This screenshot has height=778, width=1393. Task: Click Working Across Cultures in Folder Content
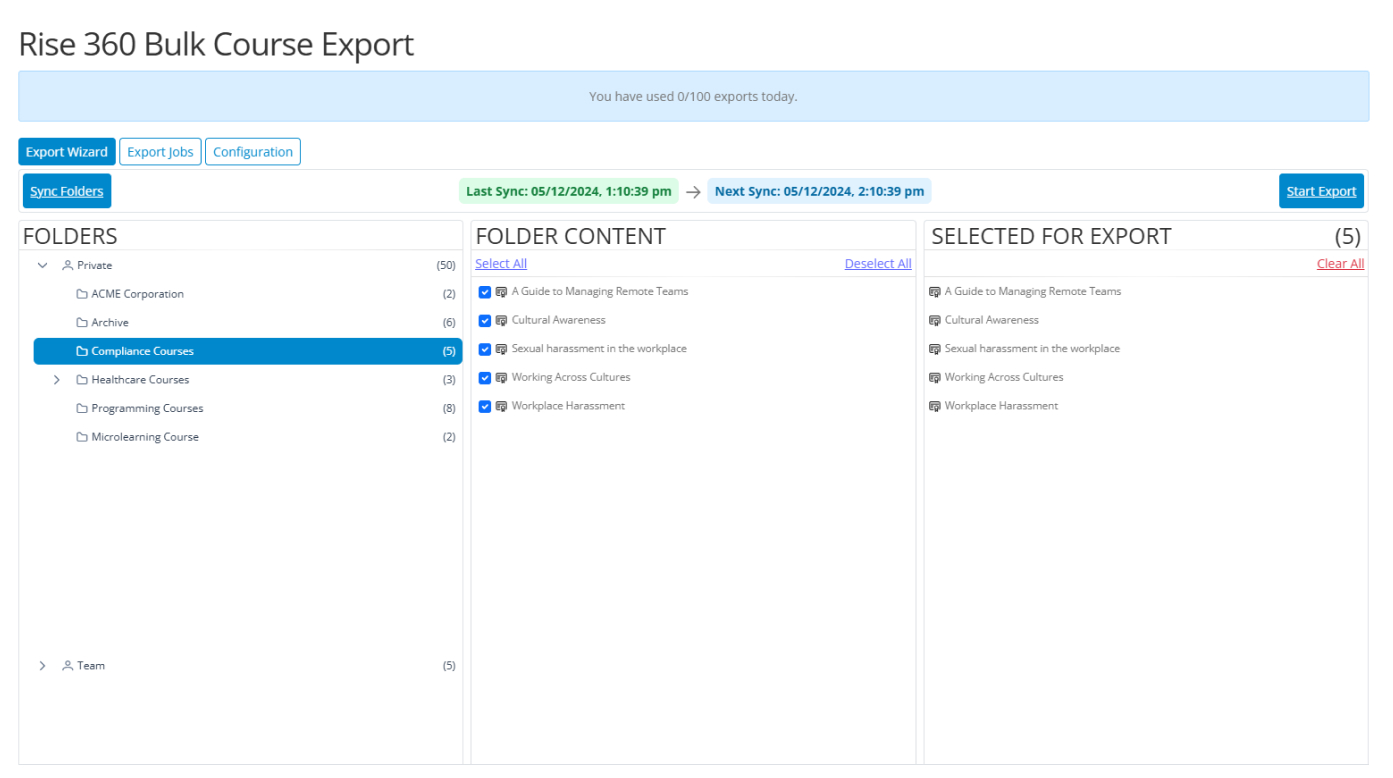[571, 377]
